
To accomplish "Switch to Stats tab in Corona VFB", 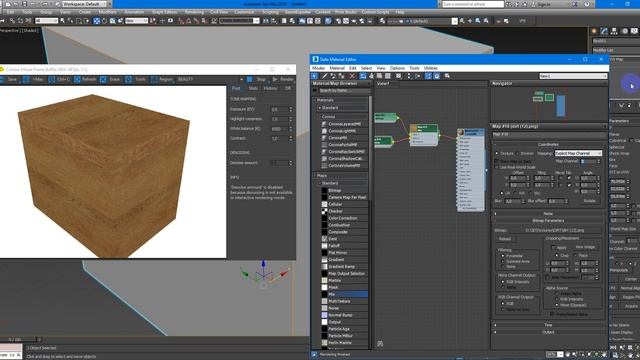I will [253, 88].
